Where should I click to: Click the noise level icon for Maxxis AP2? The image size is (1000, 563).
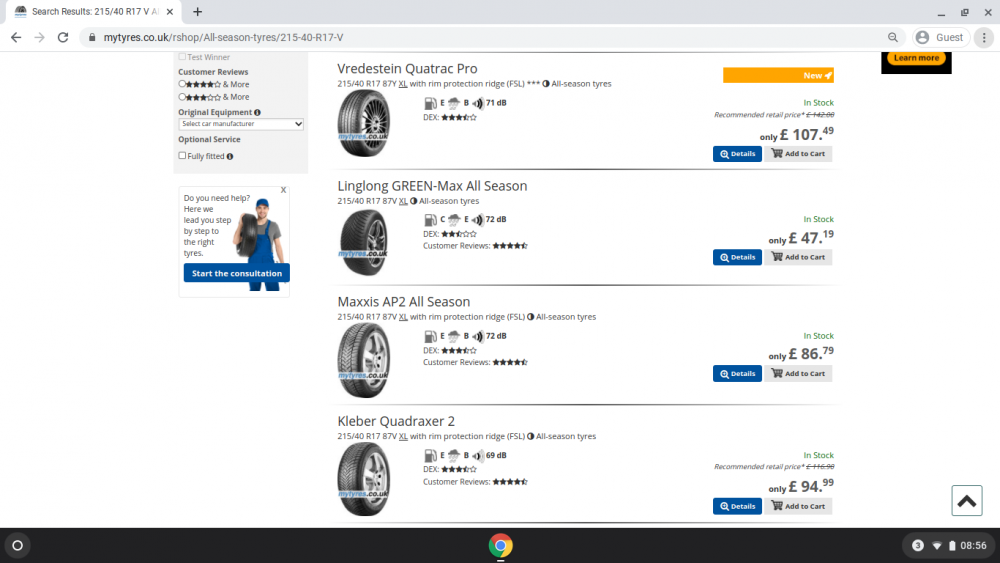(x=478, y=336)
